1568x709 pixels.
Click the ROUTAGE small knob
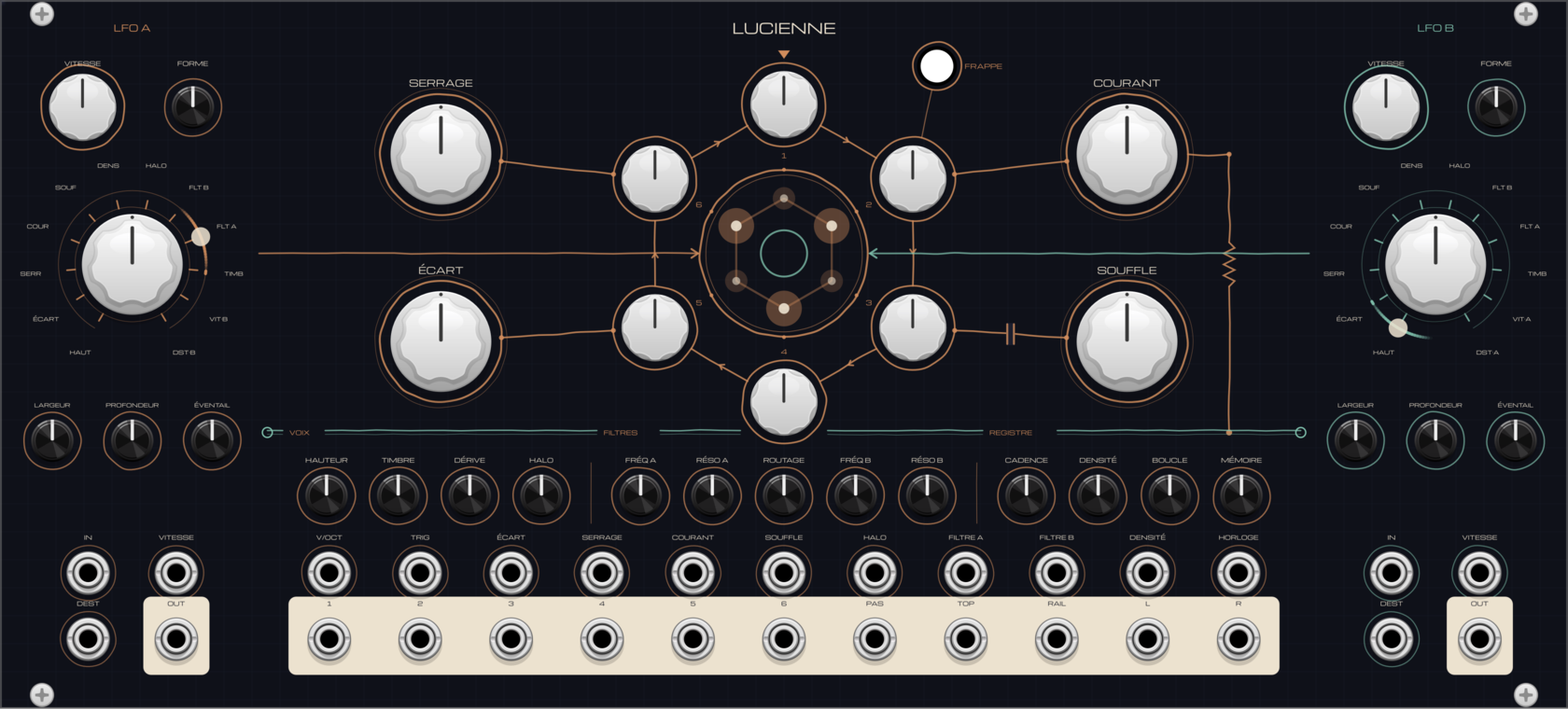[783, 495]
